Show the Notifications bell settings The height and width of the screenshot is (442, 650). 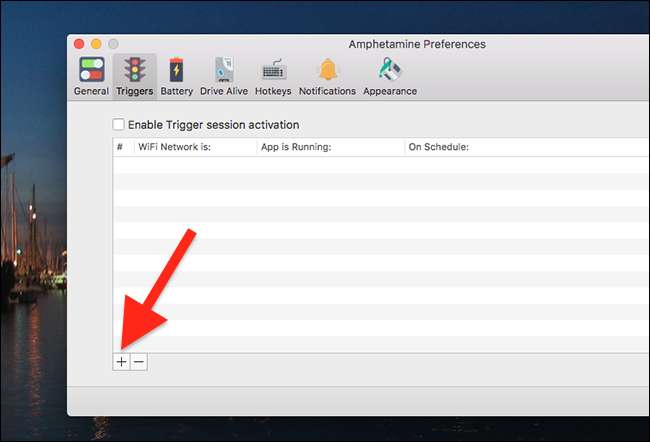(327, 76)
